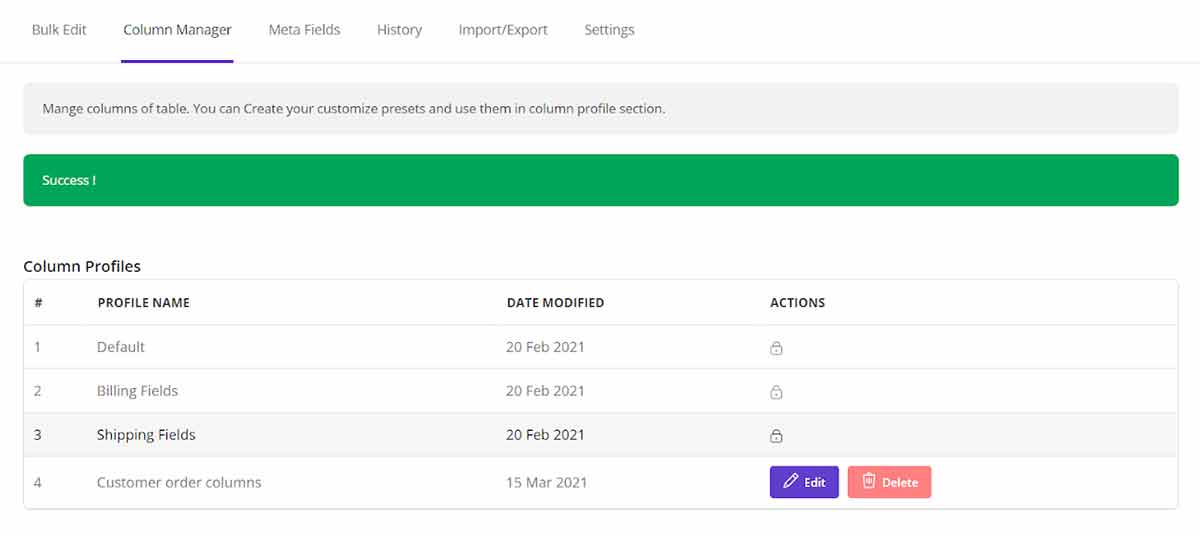Open the Bulk Edit tab

pos(59,30)
